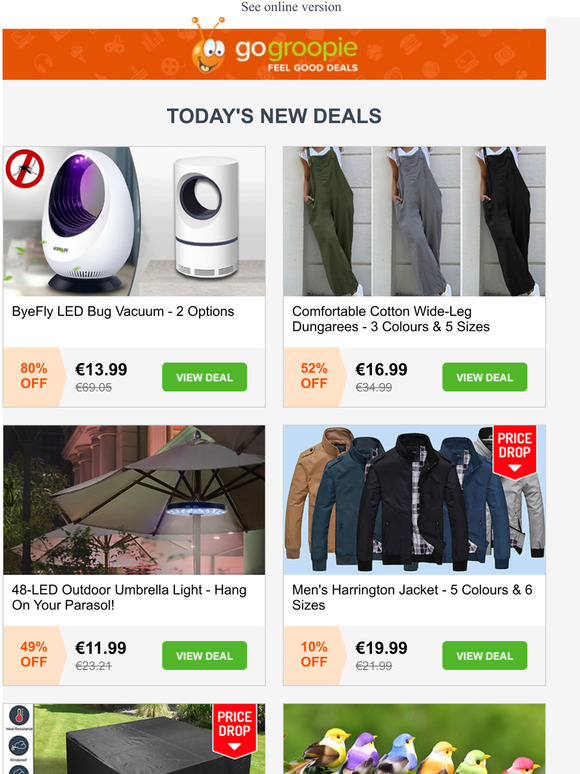Viewport: 580px width, 774px height.
Task: Click the windproof cloud icon
Action: point(19,746)
